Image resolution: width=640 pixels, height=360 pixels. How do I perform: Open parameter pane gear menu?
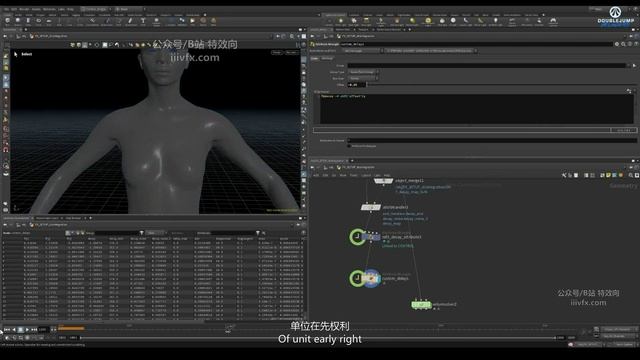point(617,44)
